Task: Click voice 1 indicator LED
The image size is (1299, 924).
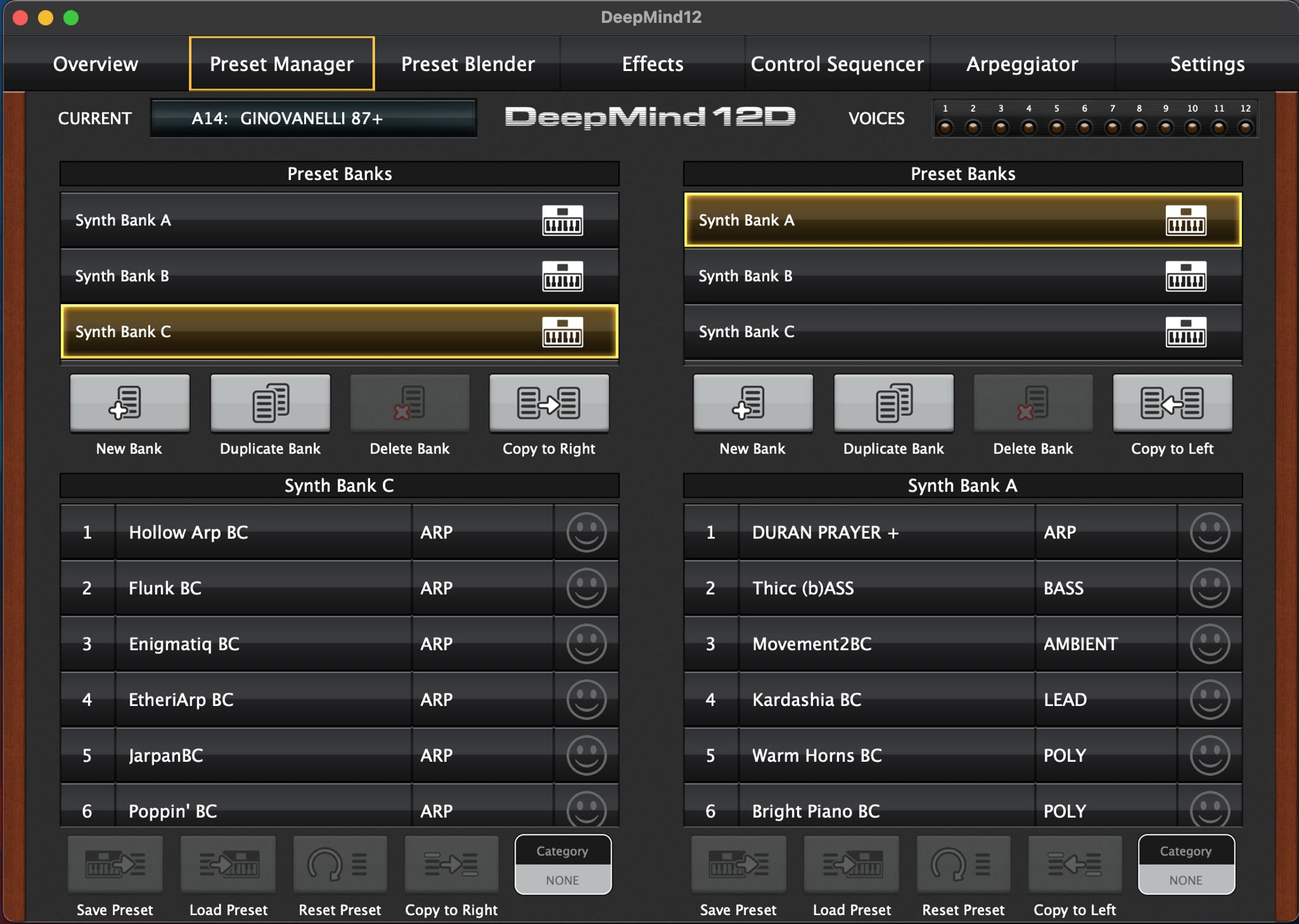Action: click(945, 127)
